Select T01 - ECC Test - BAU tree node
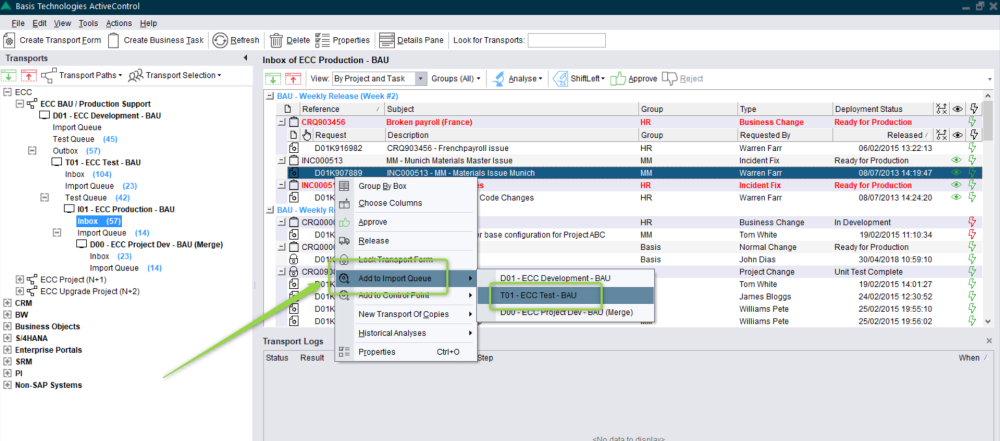Screen dimensions: 1000x441 tap(103, 163)
